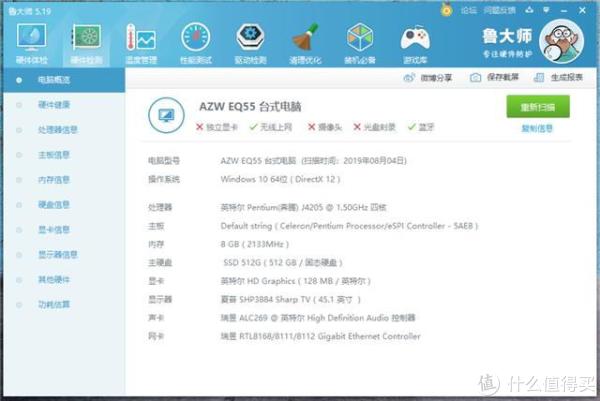Click the 鲁大师 mascot avatar
The image size is (600, 401).
(561, 41)
